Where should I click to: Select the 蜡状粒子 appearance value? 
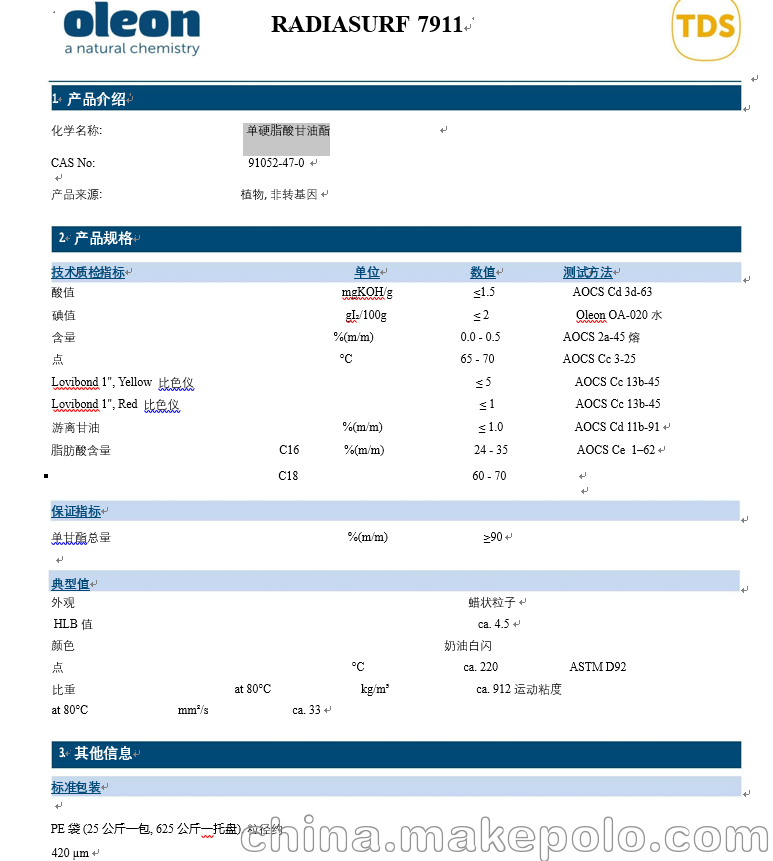pos(492,602)
